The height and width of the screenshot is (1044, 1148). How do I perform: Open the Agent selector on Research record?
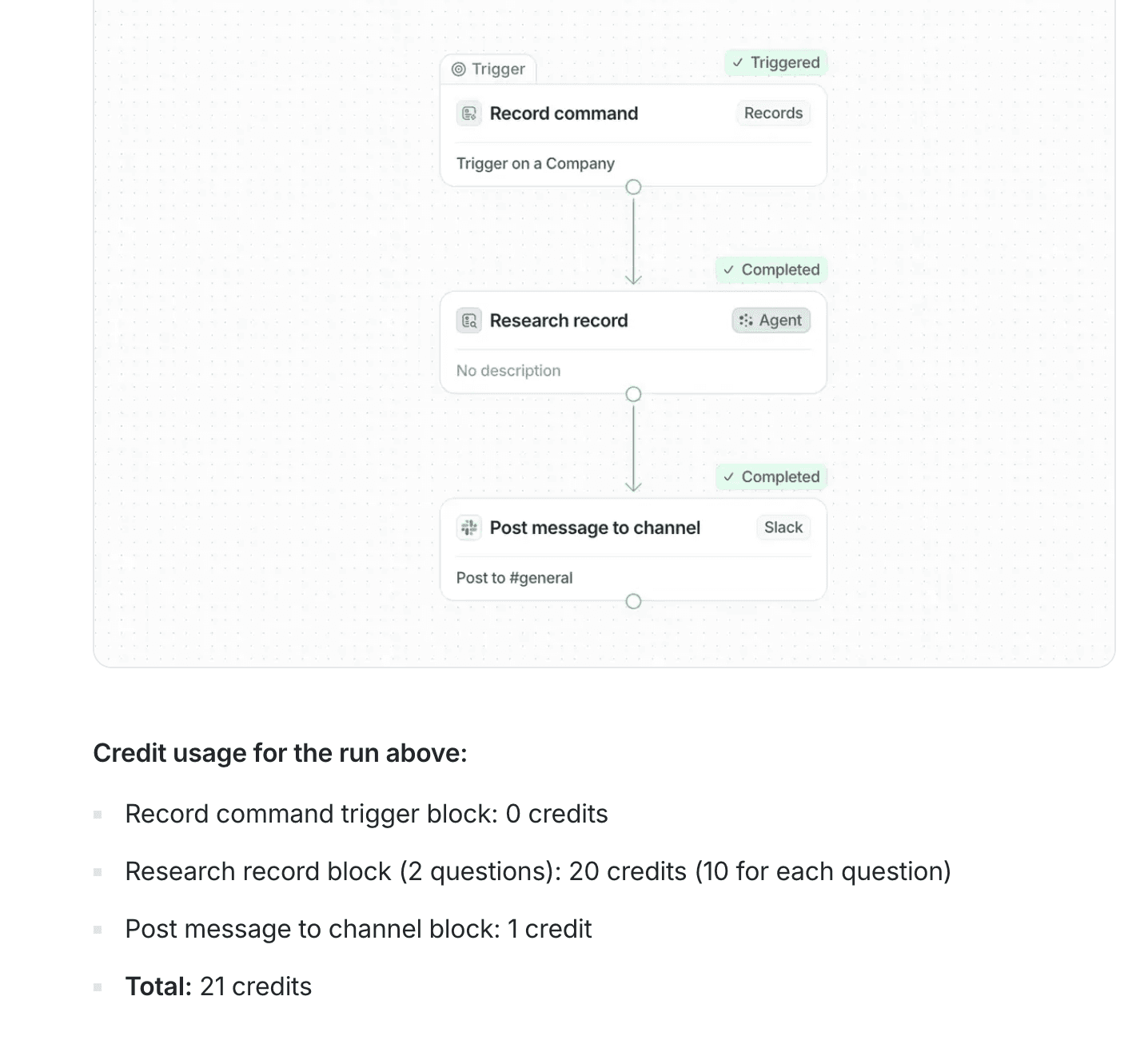[770, 321]
